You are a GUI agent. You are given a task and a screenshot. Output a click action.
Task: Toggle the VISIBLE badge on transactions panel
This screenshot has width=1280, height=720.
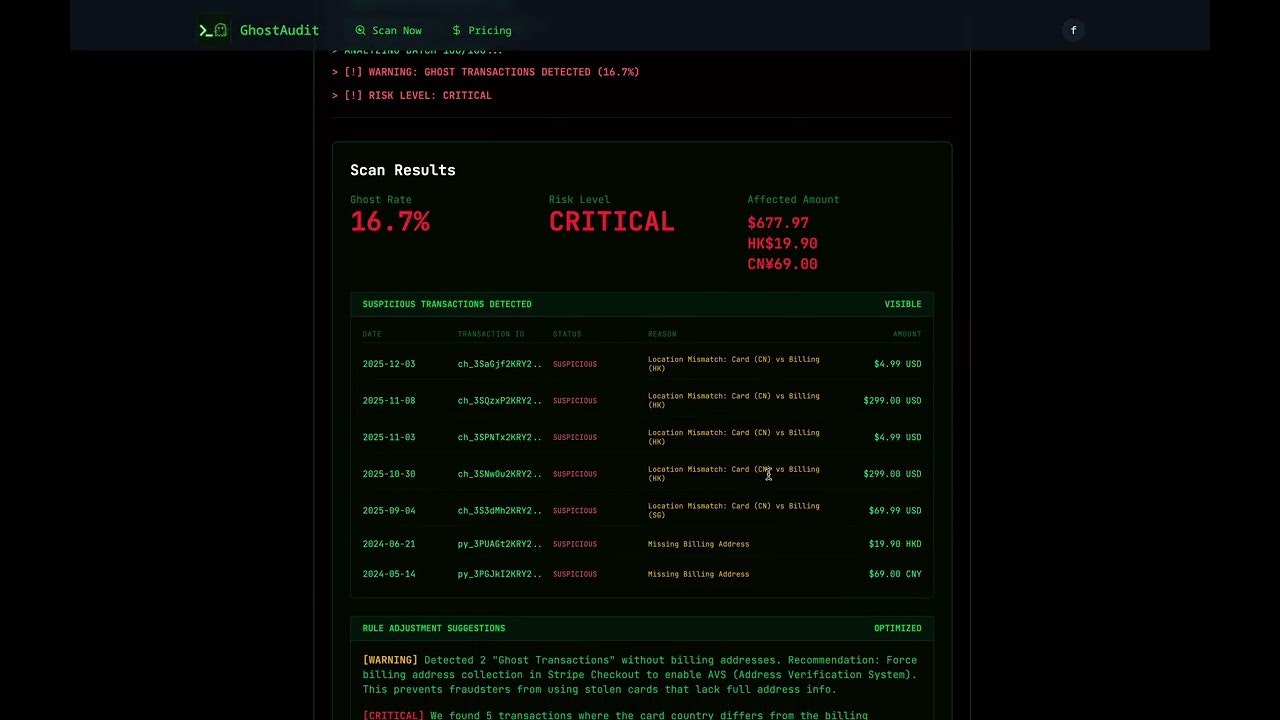(x=903, y=303)
